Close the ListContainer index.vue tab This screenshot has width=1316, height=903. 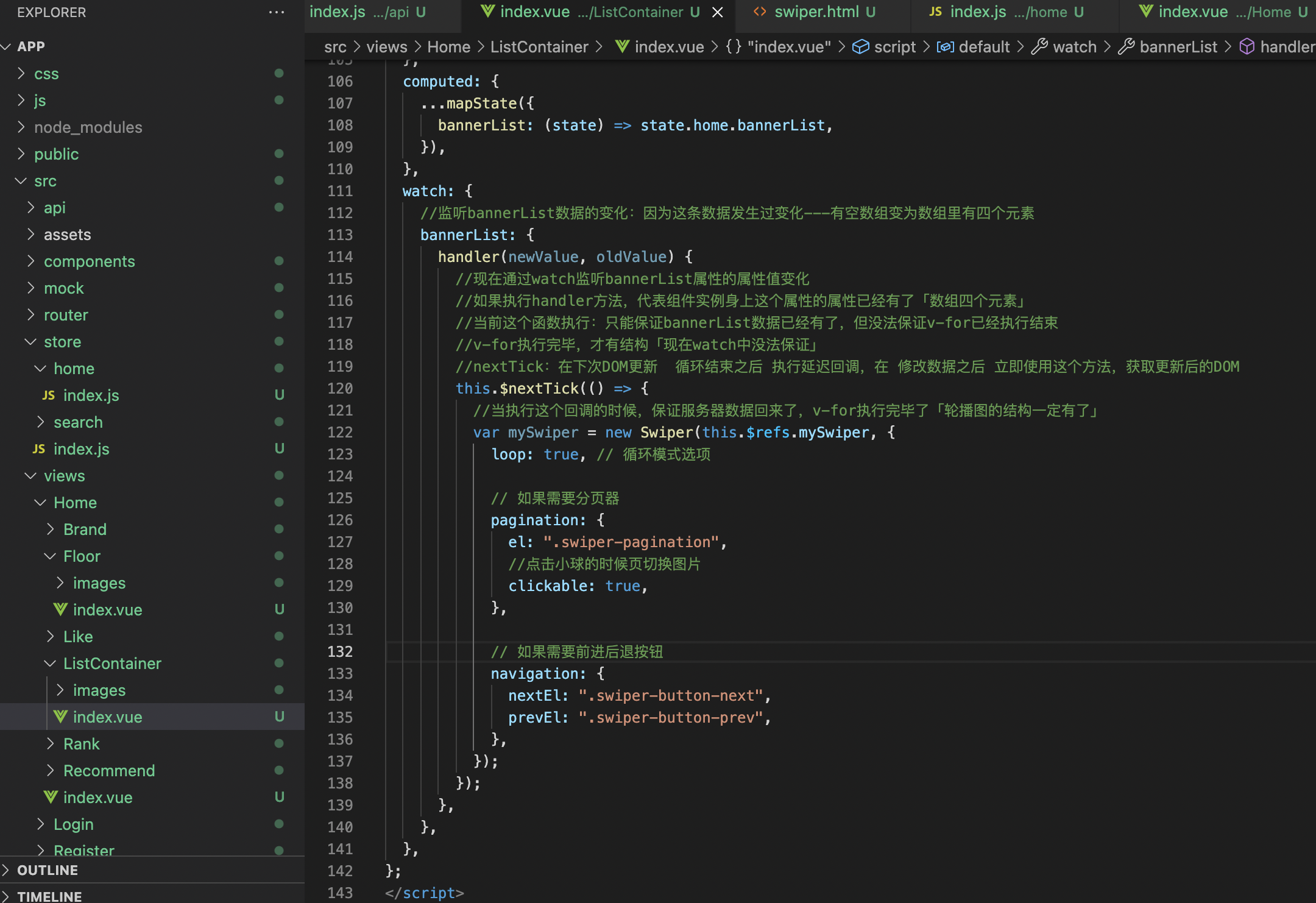tap(718, 12)
